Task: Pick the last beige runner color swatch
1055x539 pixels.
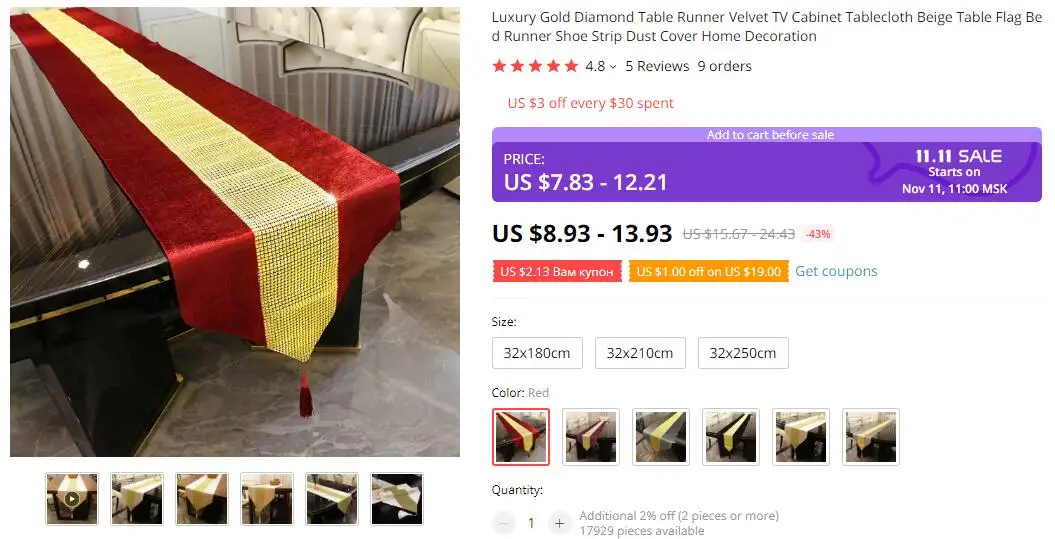Action: 871,437
